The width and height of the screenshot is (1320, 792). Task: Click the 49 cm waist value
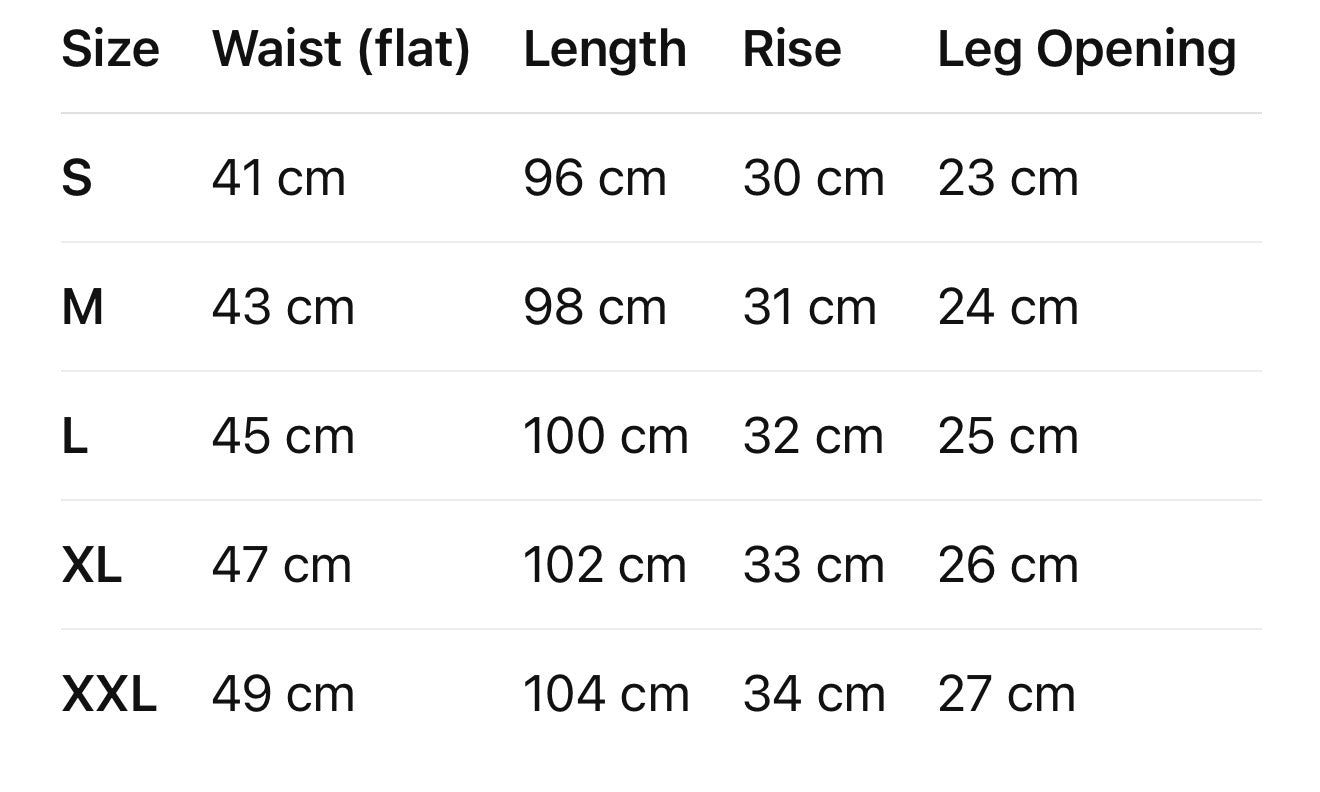(283, 695)
